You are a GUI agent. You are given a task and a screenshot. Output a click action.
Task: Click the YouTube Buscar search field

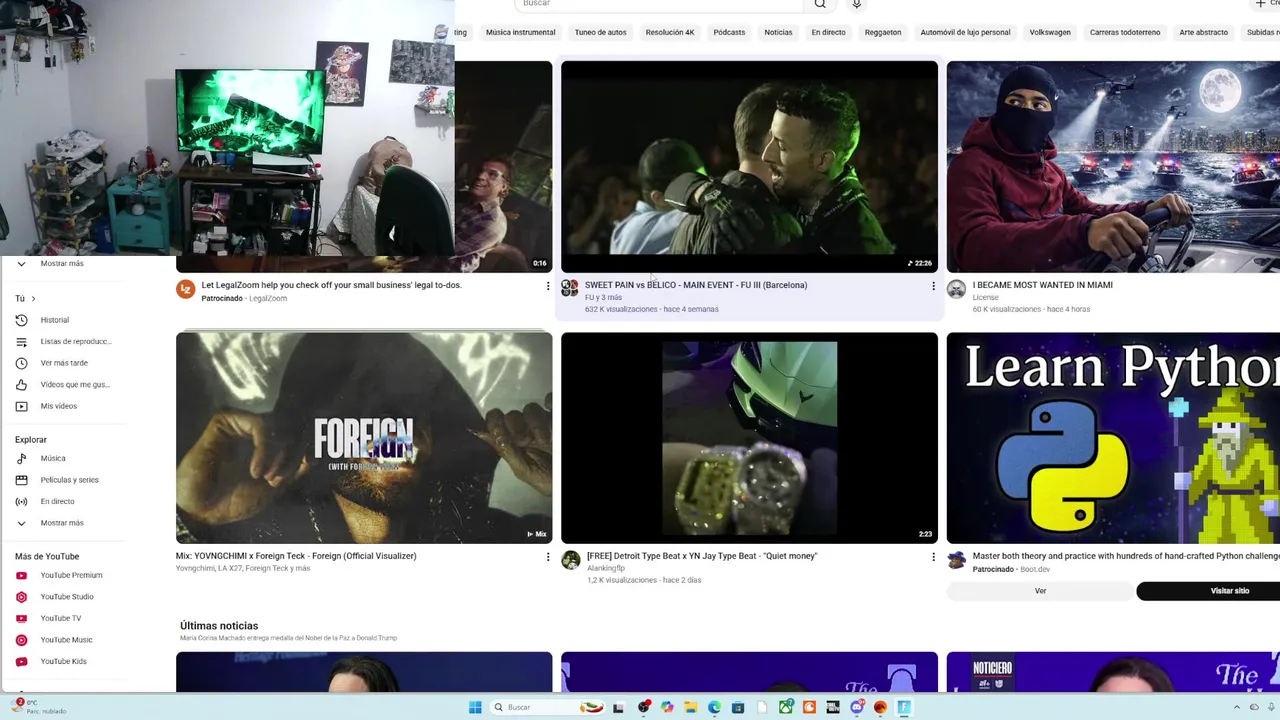coord(660,4)
